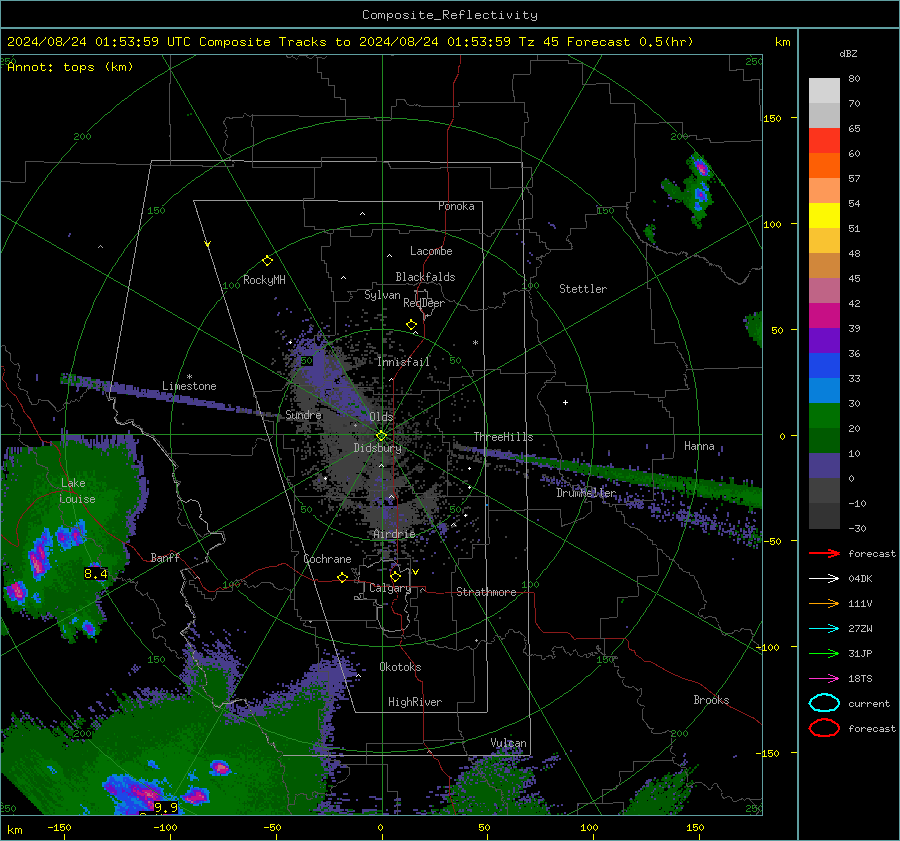Image resolution: width=900 pixels, height=841 pixels.
Task: Click the Okotoks city label
Action: click(400, 667)
